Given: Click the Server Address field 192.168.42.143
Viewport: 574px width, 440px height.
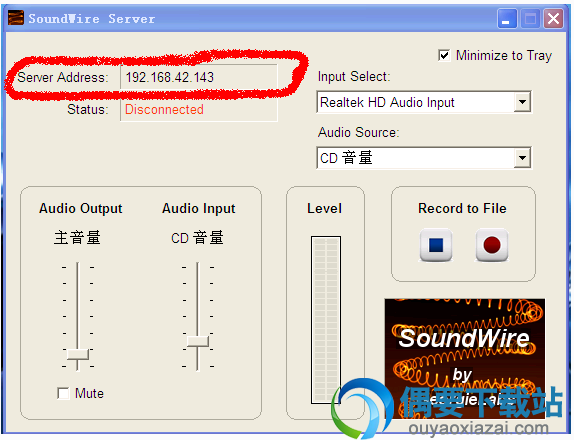Looking at the screenshot, I should pos(199,77).
